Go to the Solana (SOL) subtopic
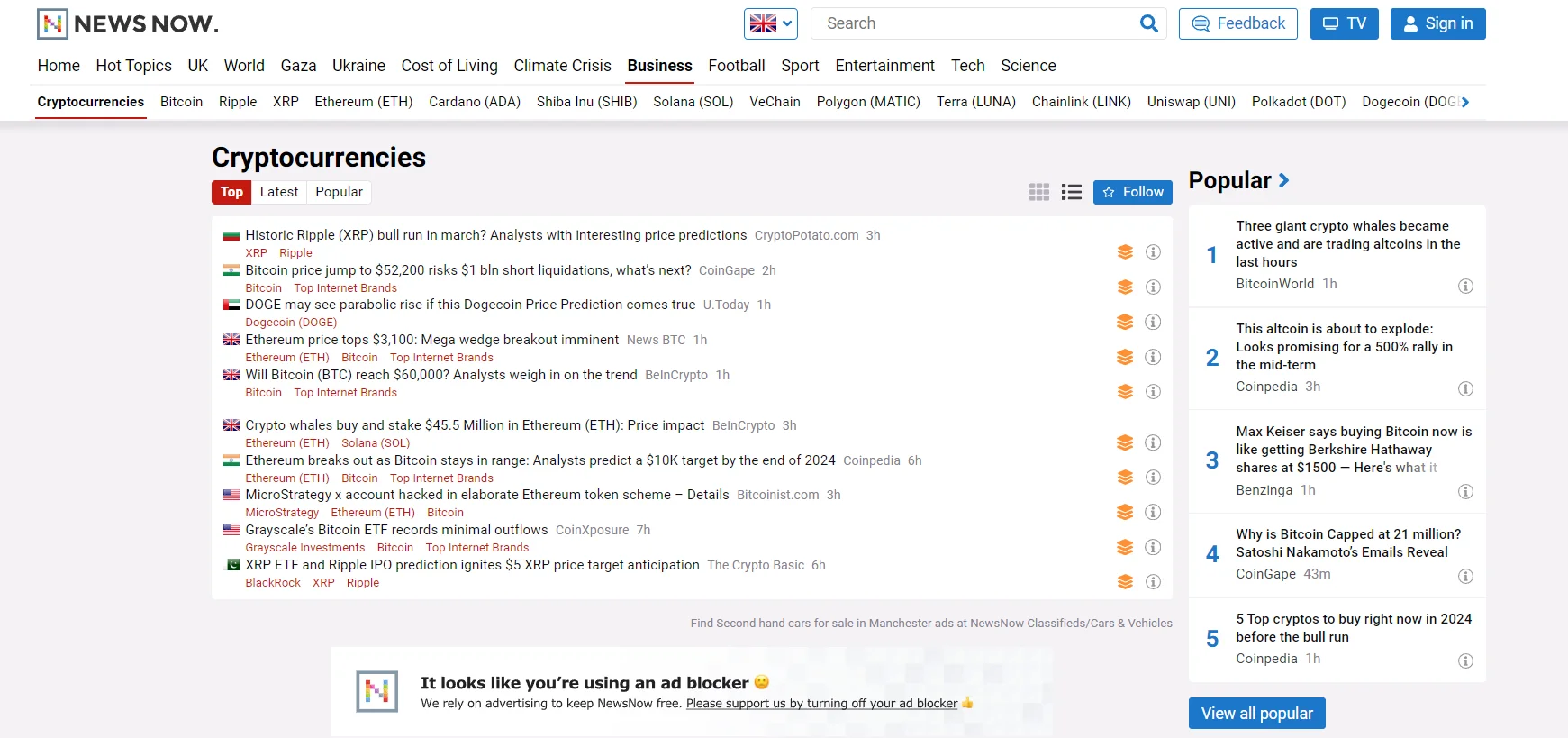1568x738 pixels. (693, 102)
